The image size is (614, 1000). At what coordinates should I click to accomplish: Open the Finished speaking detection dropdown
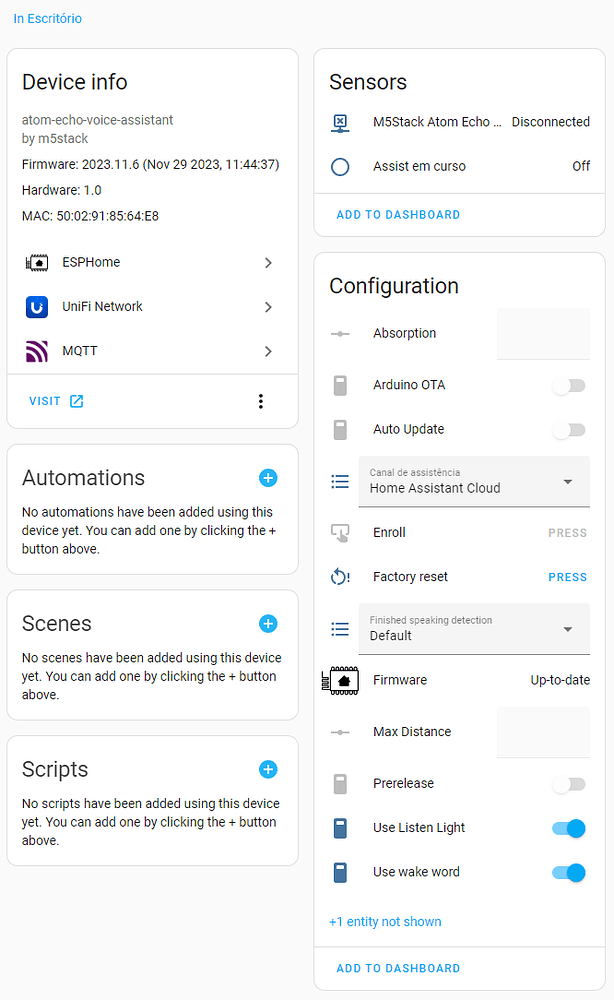pos(474,629)
